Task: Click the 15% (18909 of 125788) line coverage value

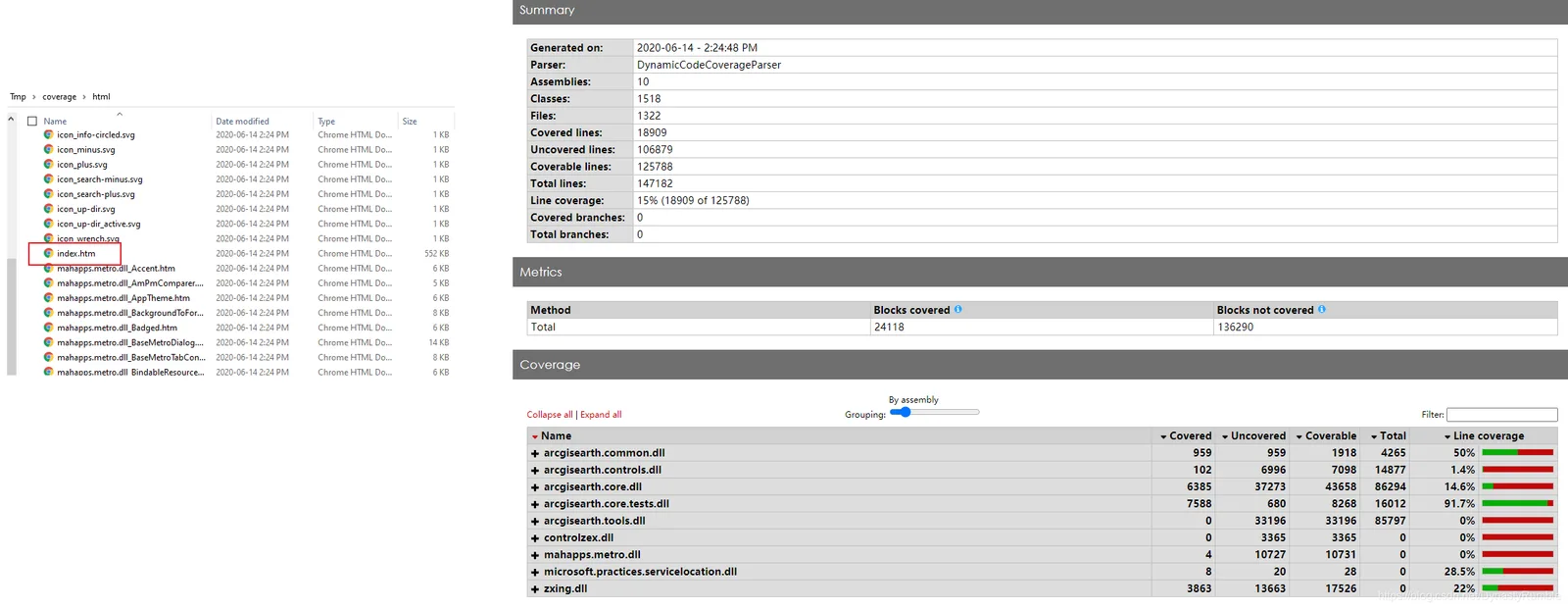Action: pos(693,200)
